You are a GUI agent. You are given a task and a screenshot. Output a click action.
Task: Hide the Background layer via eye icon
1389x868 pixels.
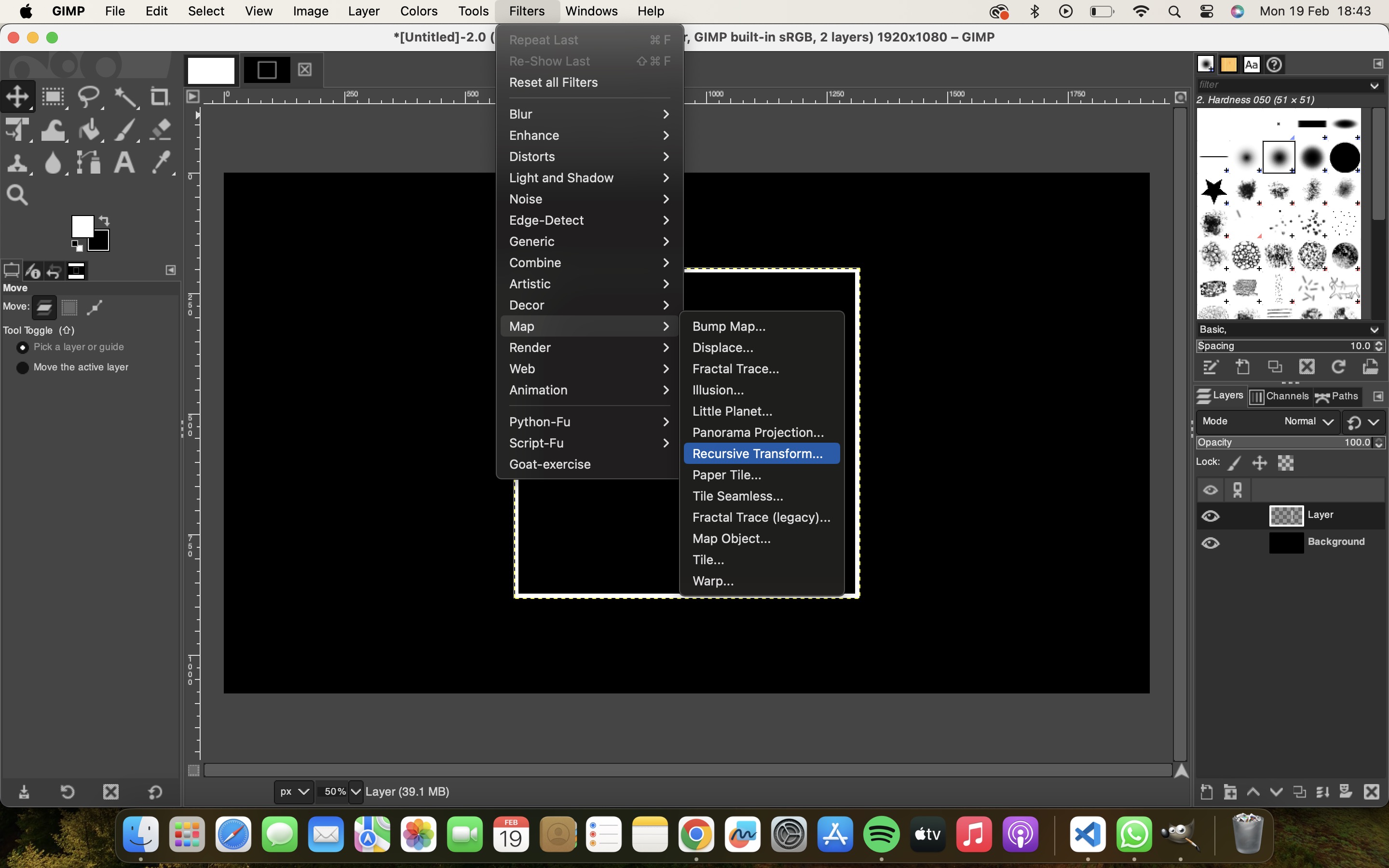click(1211, 543)
